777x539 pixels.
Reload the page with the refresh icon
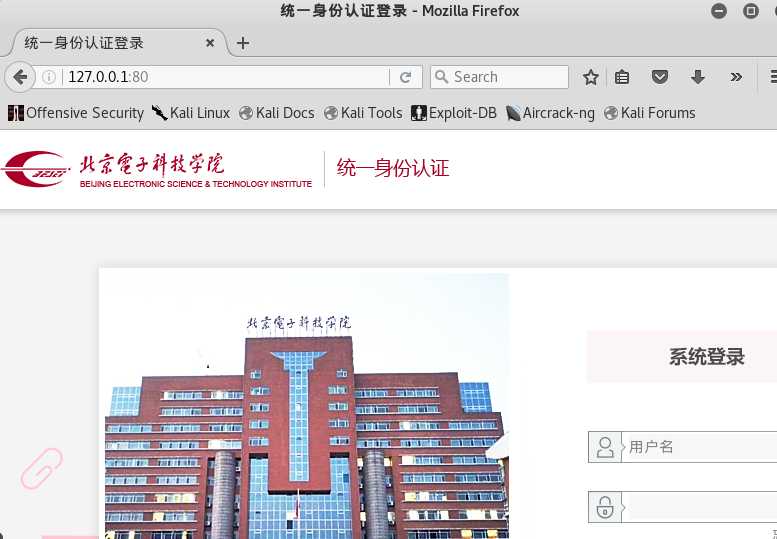[405, 77]
